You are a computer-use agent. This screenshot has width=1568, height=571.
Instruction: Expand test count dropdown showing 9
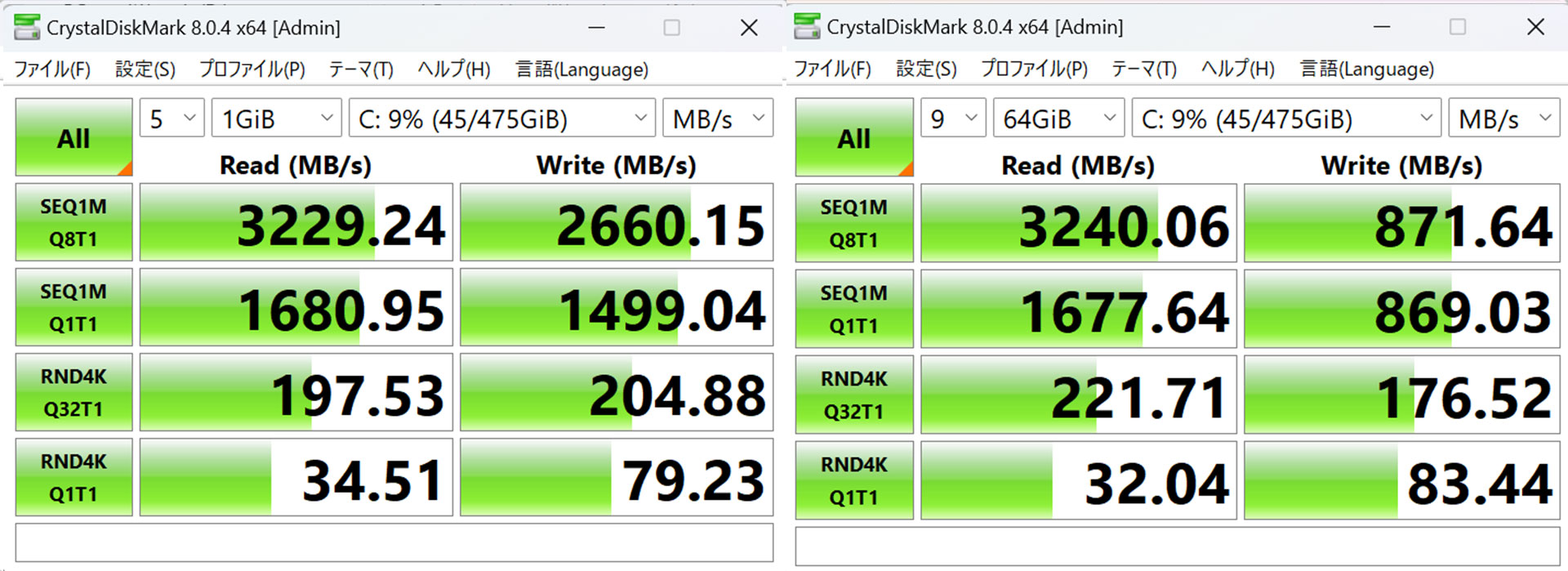[953, 119]
